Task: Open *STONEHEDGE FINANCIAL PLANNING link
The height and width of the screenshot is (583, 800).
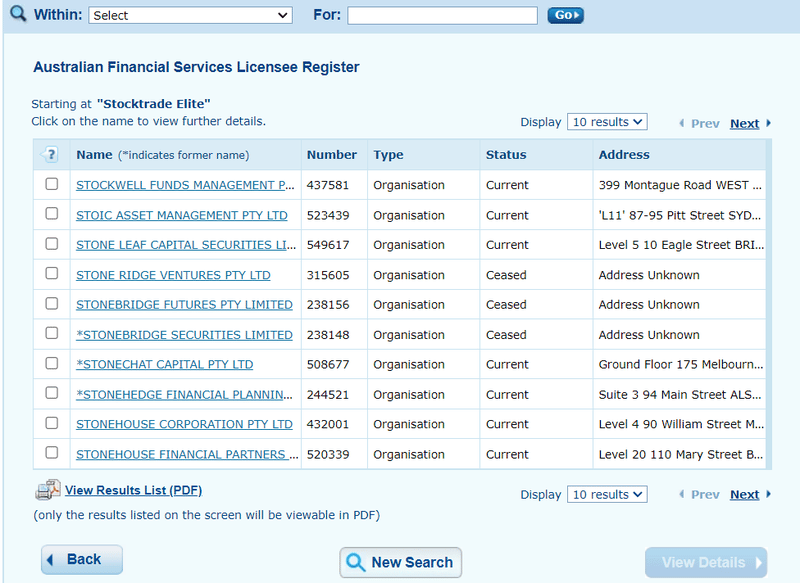Action: (184, 394)
